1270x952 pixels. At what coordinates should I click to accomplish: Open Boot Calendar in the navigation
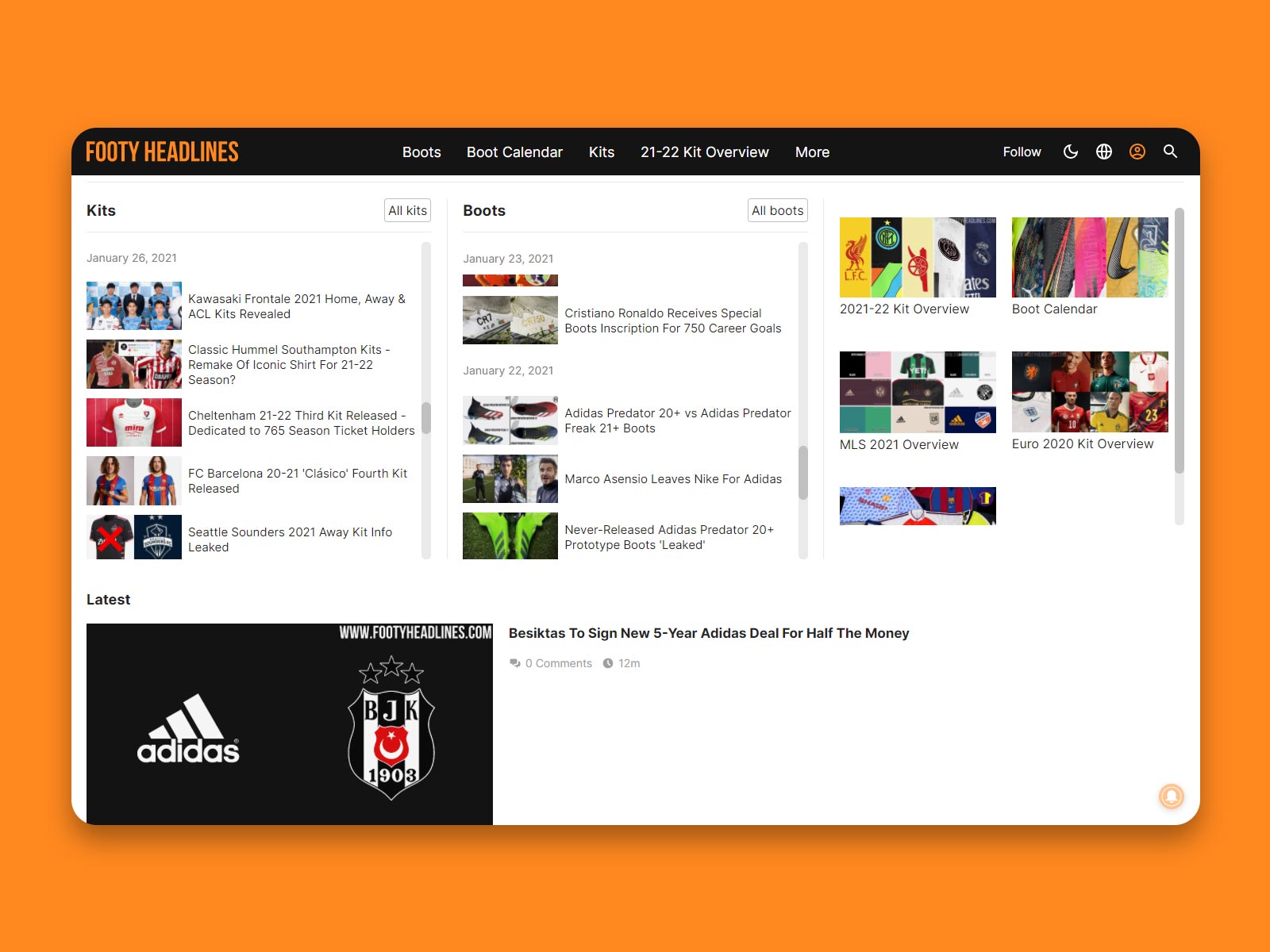click(x=514, y=152)
